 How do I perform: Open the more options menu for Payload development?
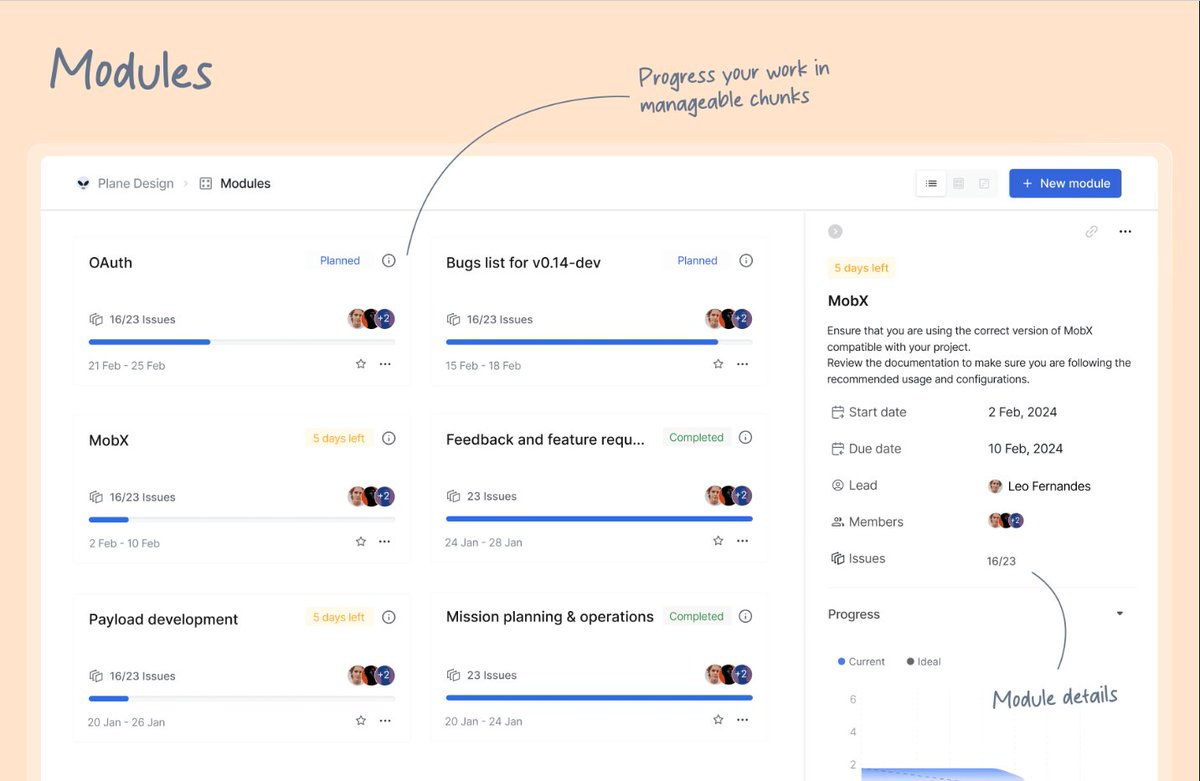pos(385,720)
